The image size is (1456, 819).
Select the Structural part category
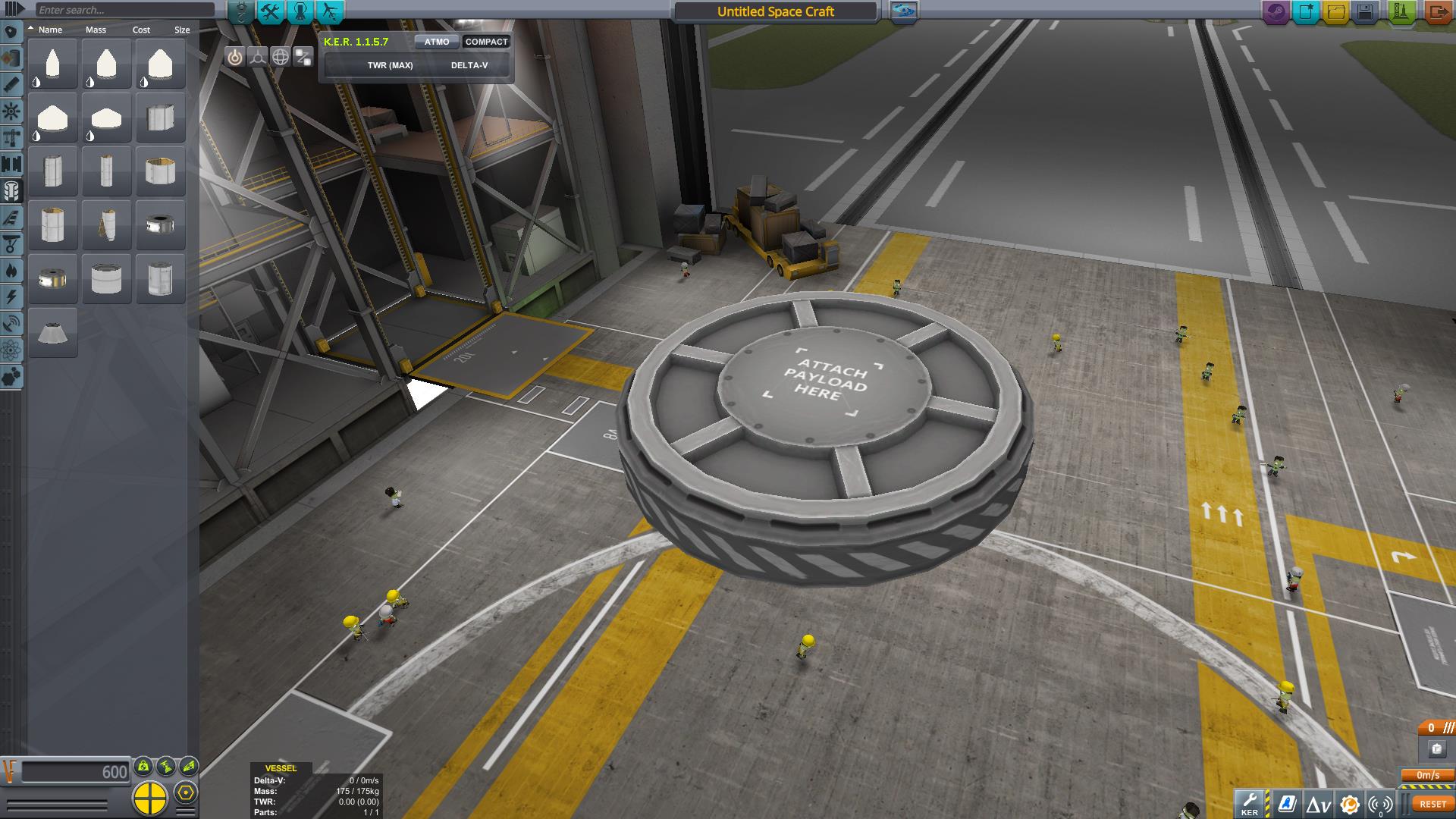(11, 138)
